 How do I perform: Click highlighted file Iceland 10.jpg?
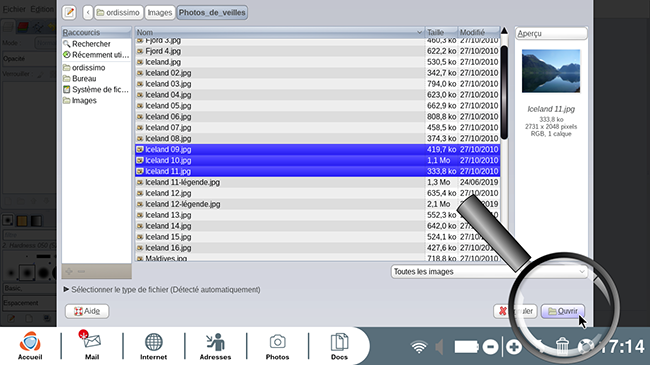(x=318, y=160)
